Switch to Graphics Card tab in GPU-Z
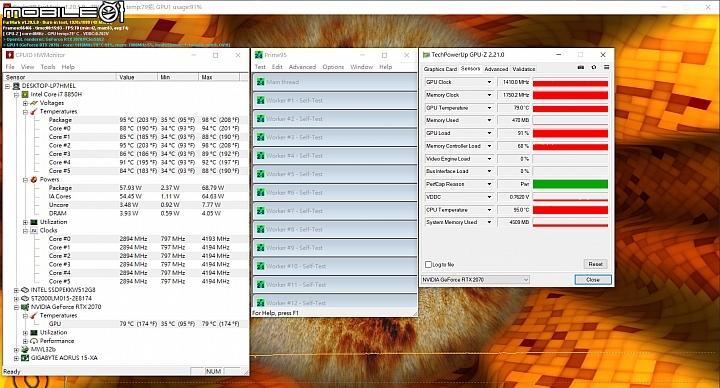The width and height of the screenshot is (720, 388). (440, 69)
